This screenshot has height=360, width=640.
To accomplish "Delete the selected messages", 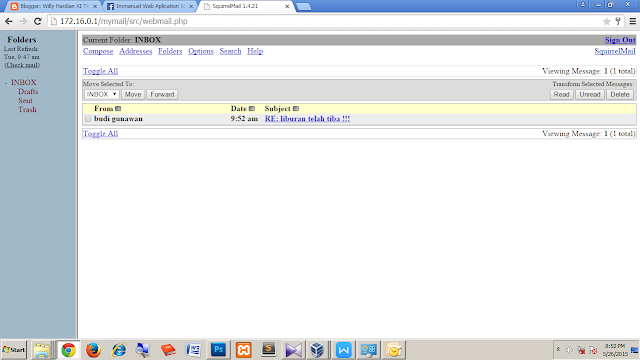I will [x=620, y=94].
